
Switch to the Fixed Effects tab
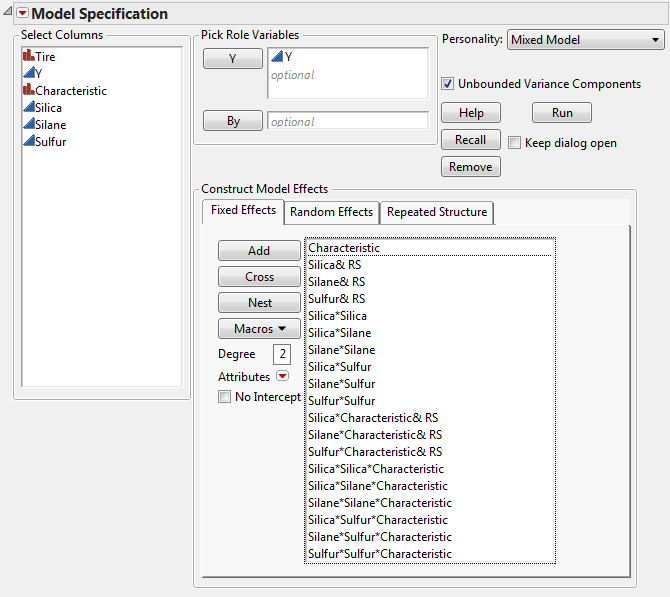coord(243,211)
